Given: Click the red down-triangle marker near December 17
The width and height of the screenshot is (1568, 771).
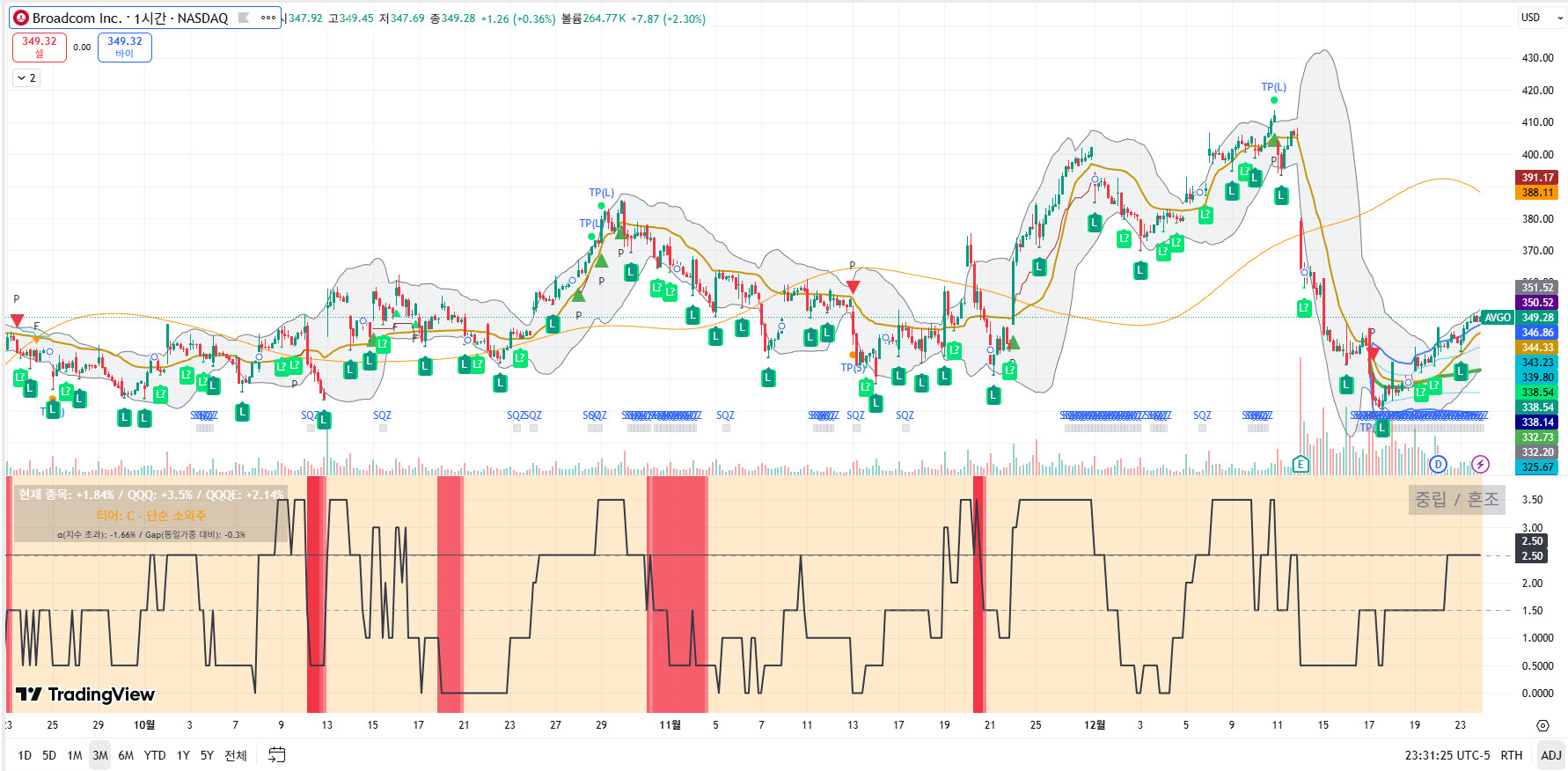Looking at the screenshot, I should (x=1373, y=353).
